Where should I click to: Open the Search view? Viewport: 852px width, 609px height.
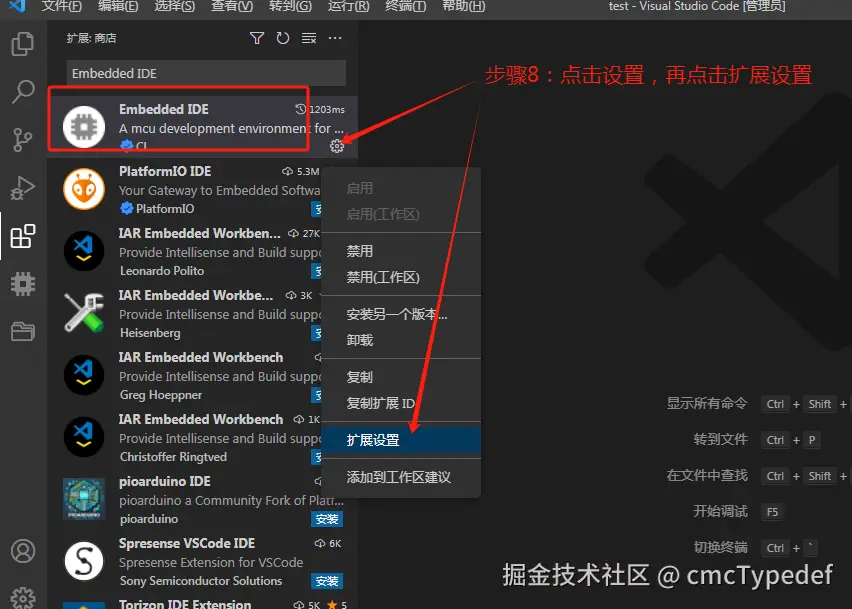pyautogui.click(x=22, y=92)
